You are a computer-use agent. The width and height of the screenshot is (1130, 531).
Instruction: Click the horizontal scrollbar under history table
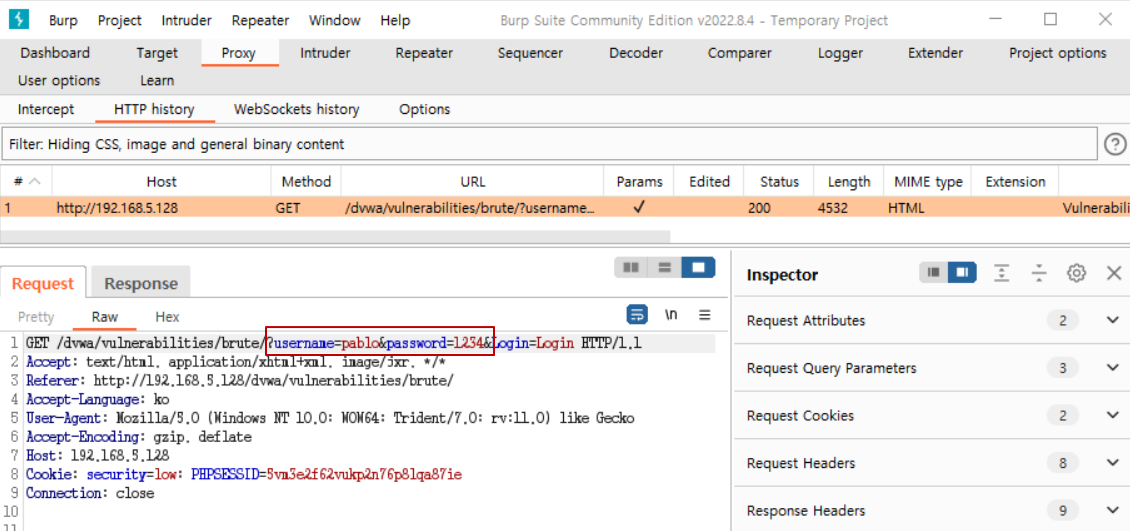[x=335, y=236]
